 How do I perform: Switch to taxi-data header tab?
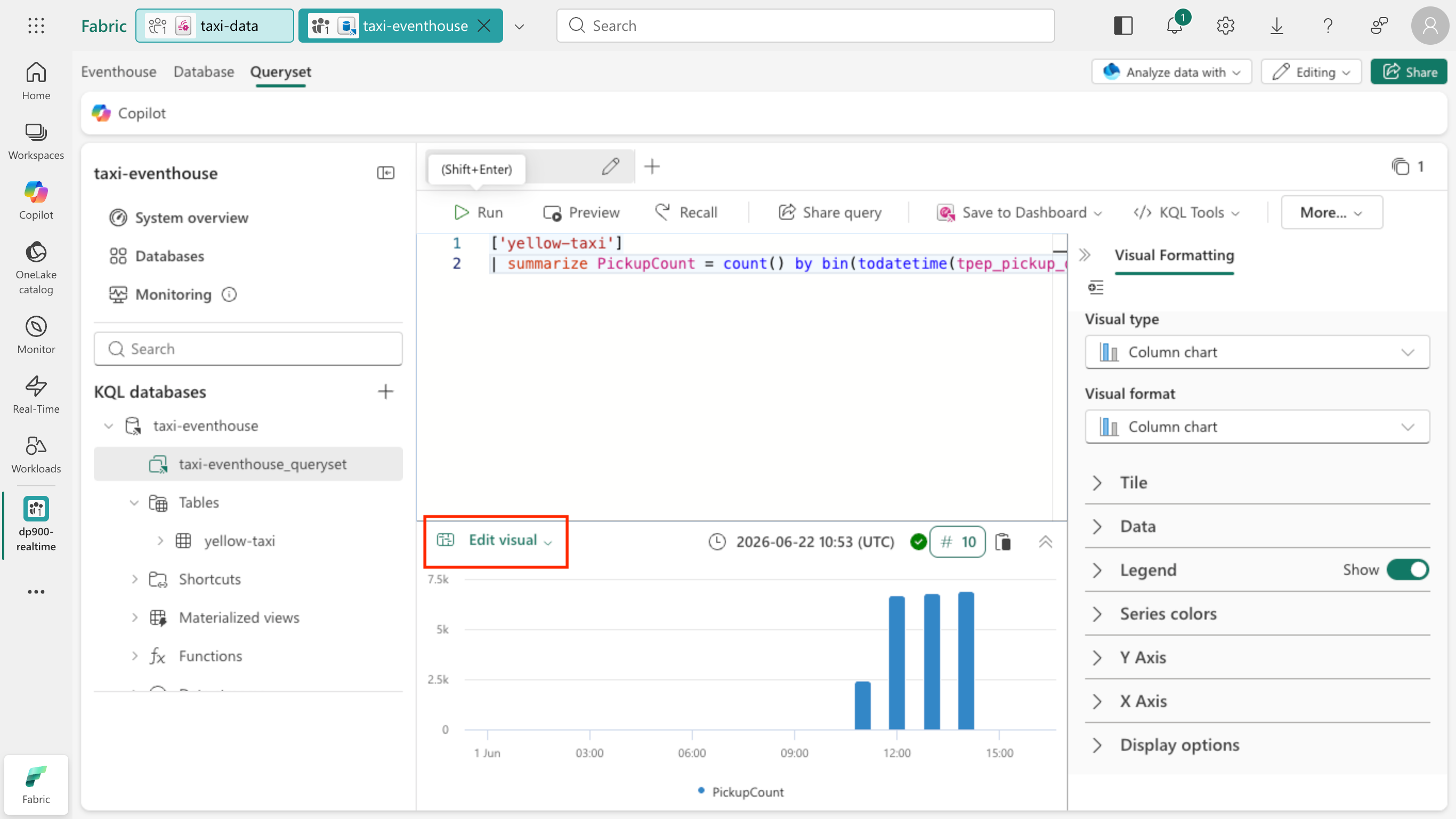[x=215, y=26]
